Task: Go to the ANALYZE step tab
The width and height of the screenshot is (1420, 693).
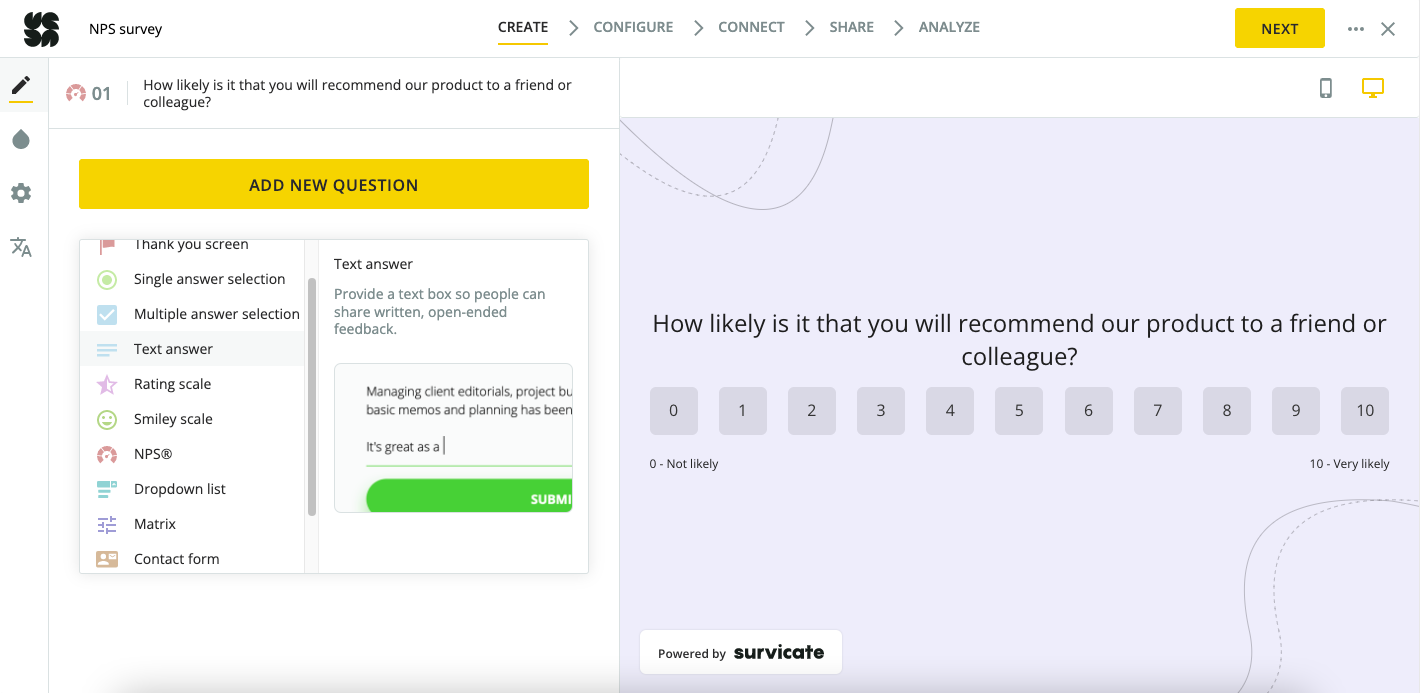Action: pos(949,28)
